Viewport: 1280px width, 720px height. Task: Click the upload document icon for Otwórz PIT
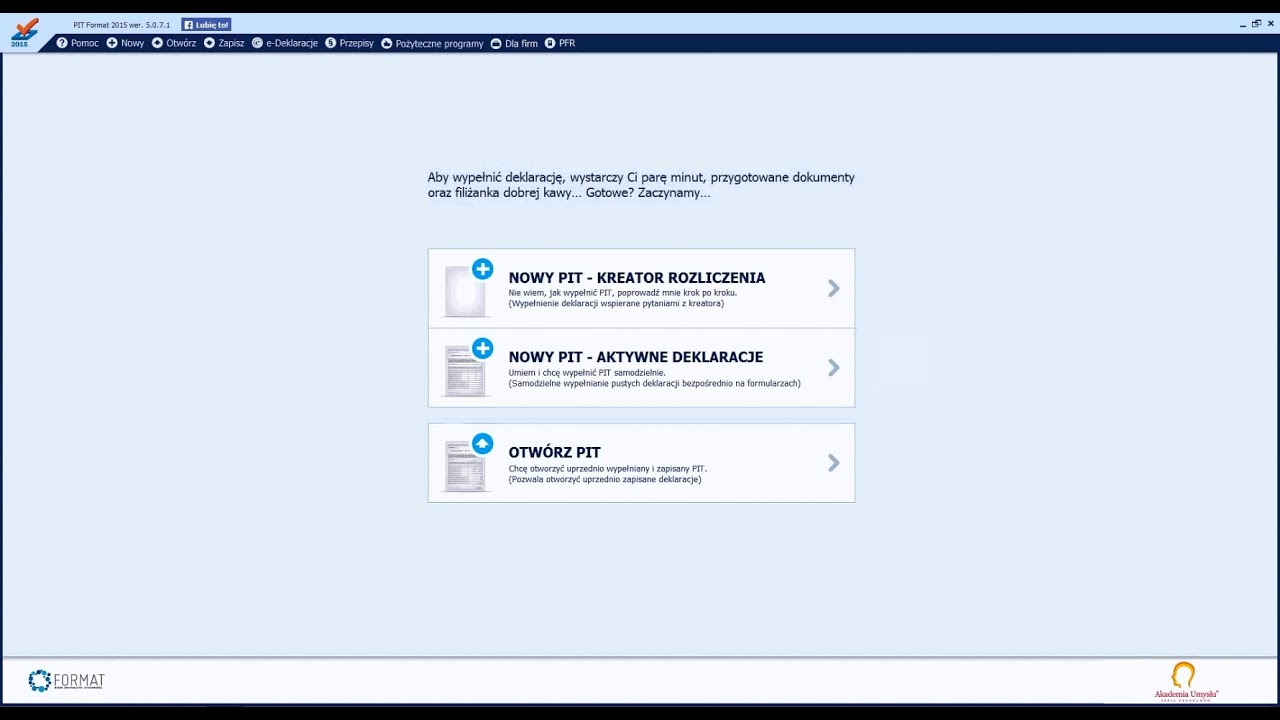468,463
